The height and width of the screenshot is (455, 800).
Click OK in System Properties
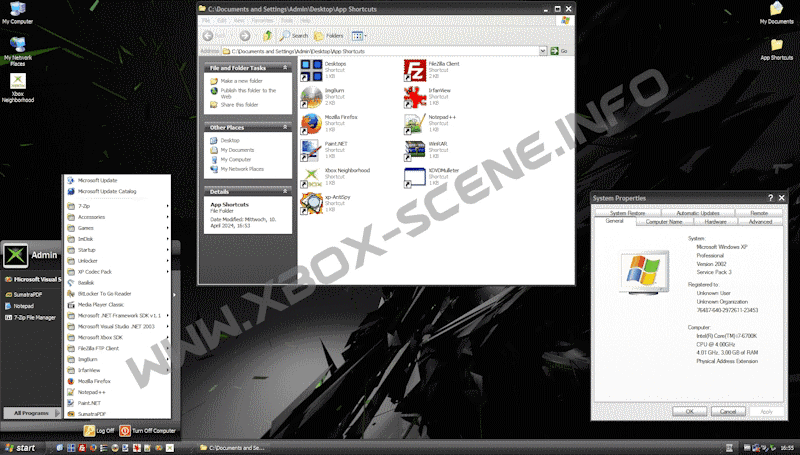(689, 411)
